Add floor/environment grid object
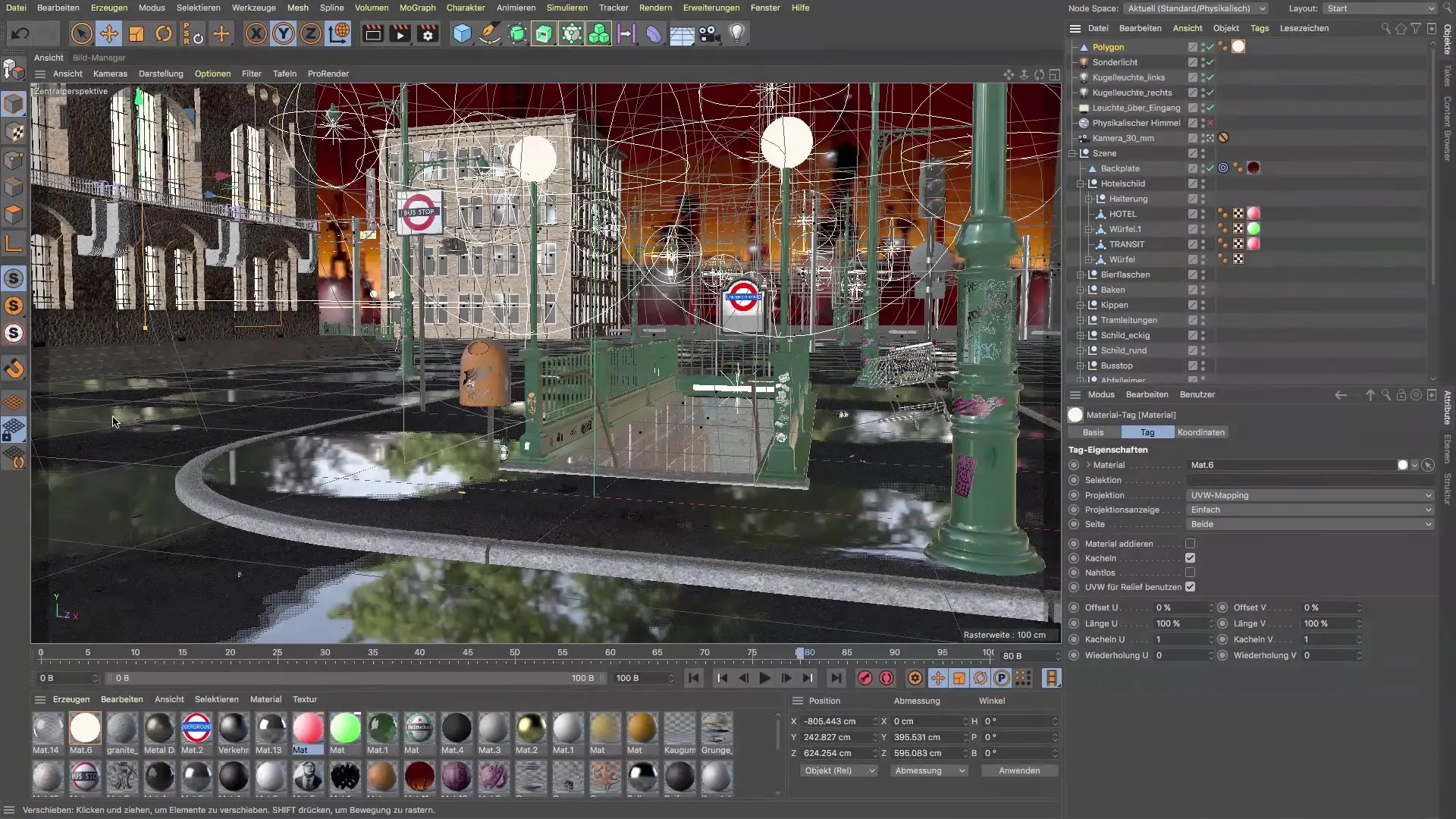 point(682,34)
